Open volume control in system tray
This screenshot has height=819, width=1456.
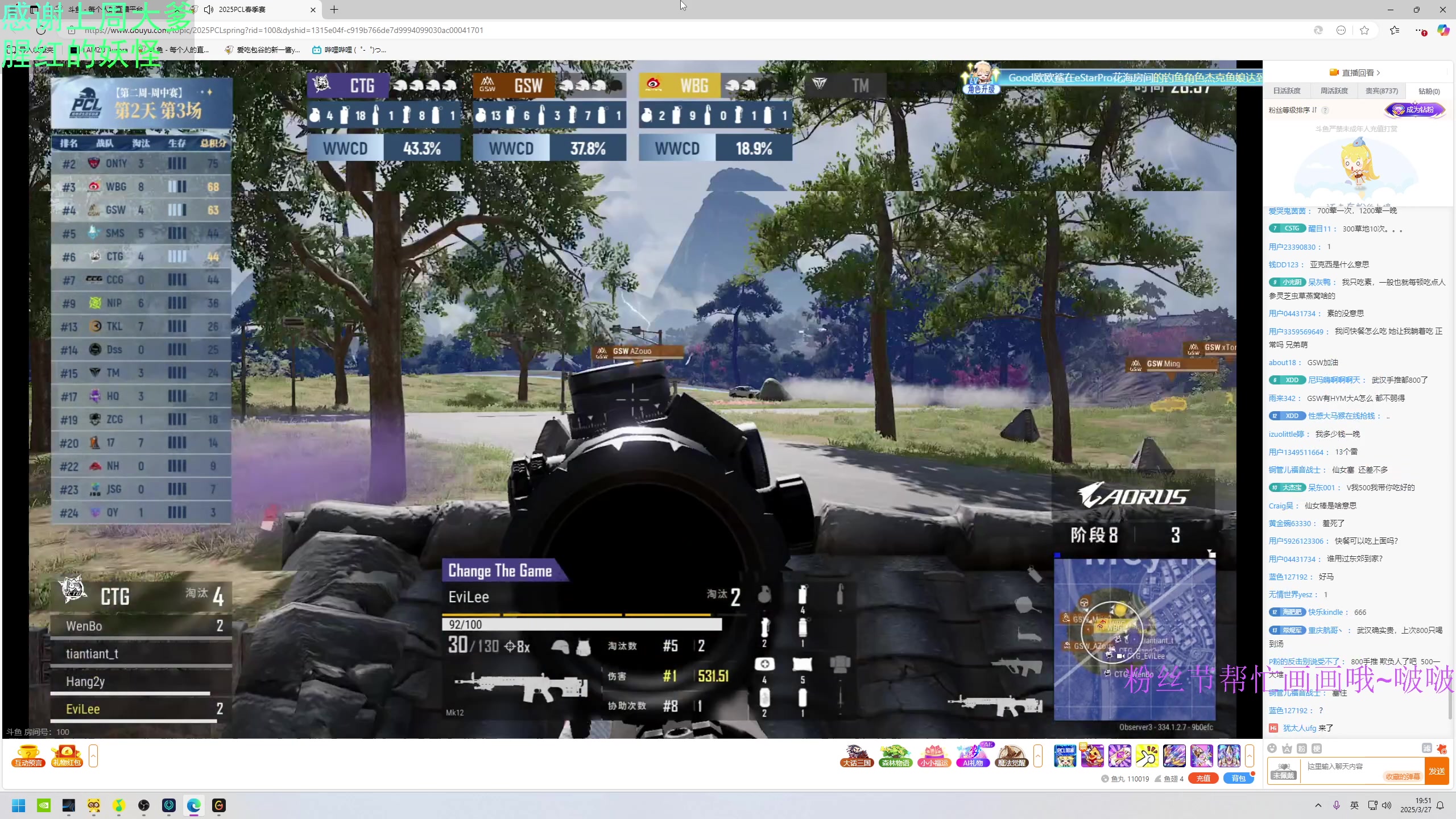[1387, 805]
